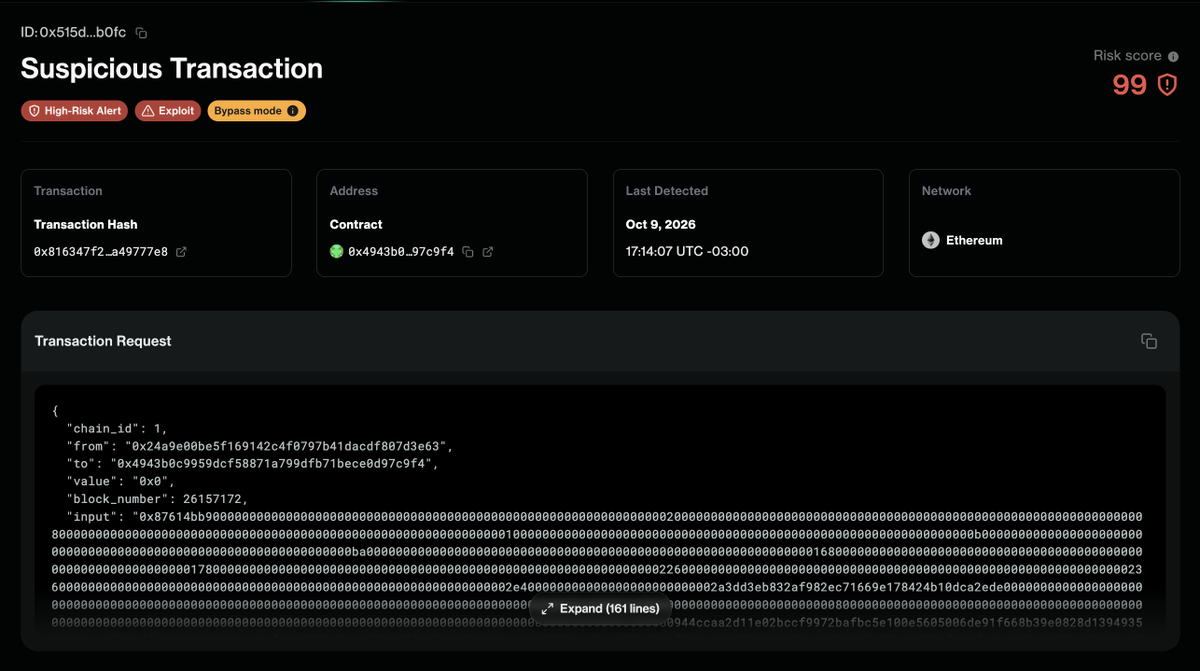Image resolution: width=1200 pixels, height=671 pixels.
Task: Click the Risk score label
Action: tap(1128, 56)
